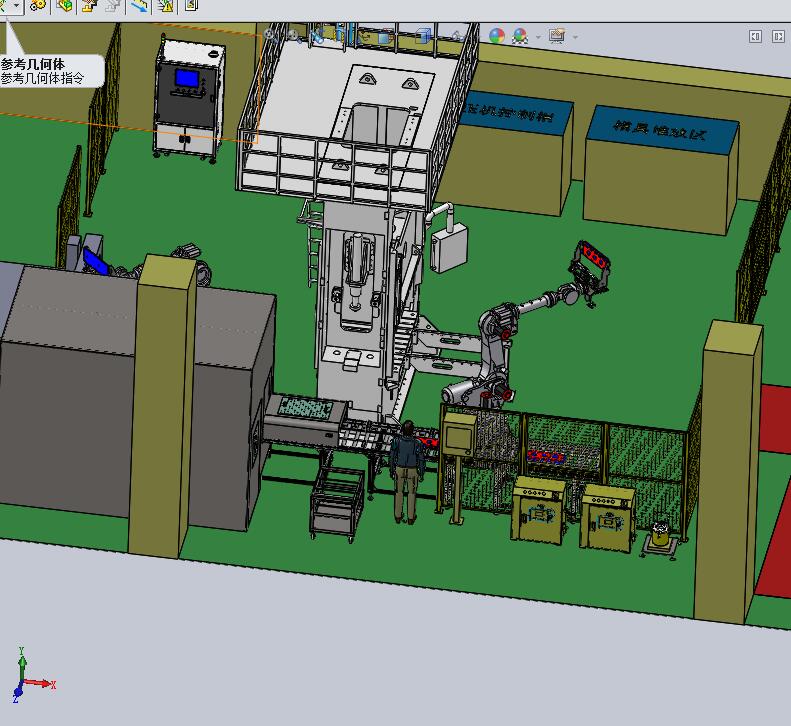Select the control cabinet with blue screen
The image size is (791, 726).
tap(189, 98)
